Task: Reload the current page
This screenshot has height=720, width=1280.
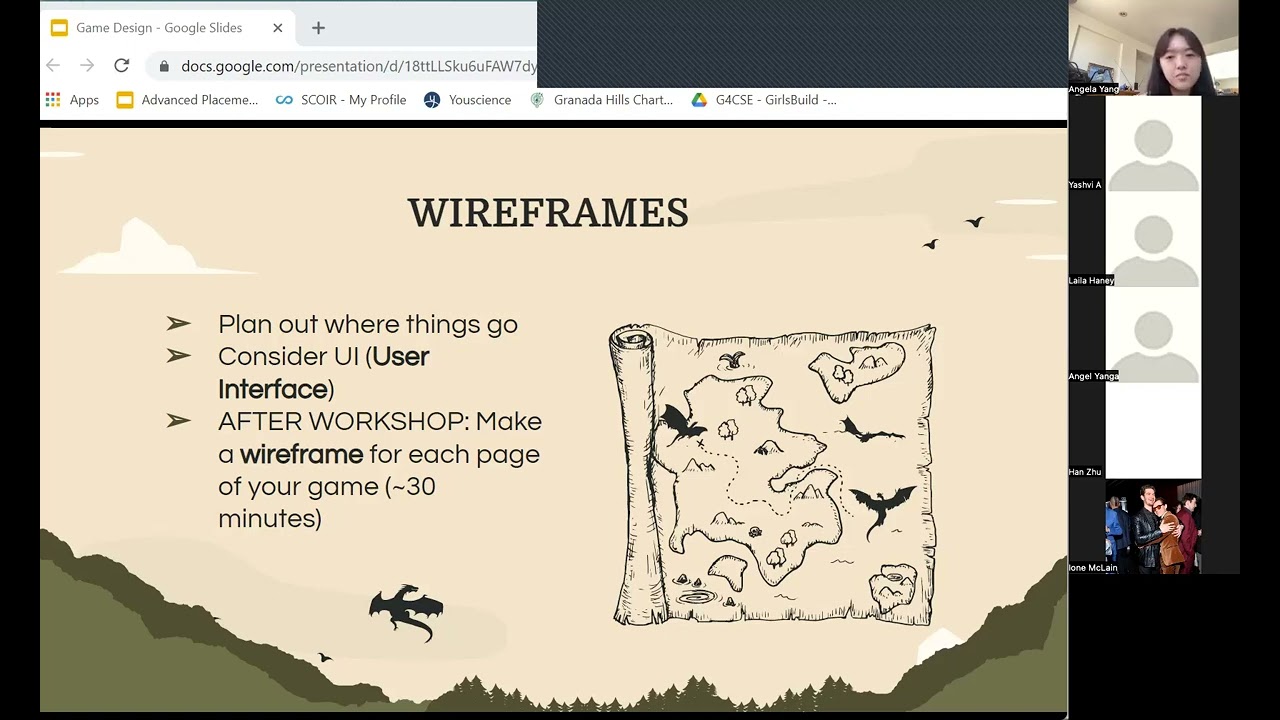Action: click(121, 66)
